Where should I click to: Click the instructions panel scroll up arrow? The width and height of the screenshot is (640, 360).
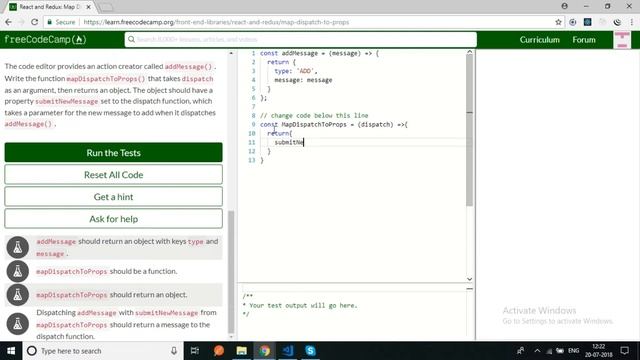(231, 53)
